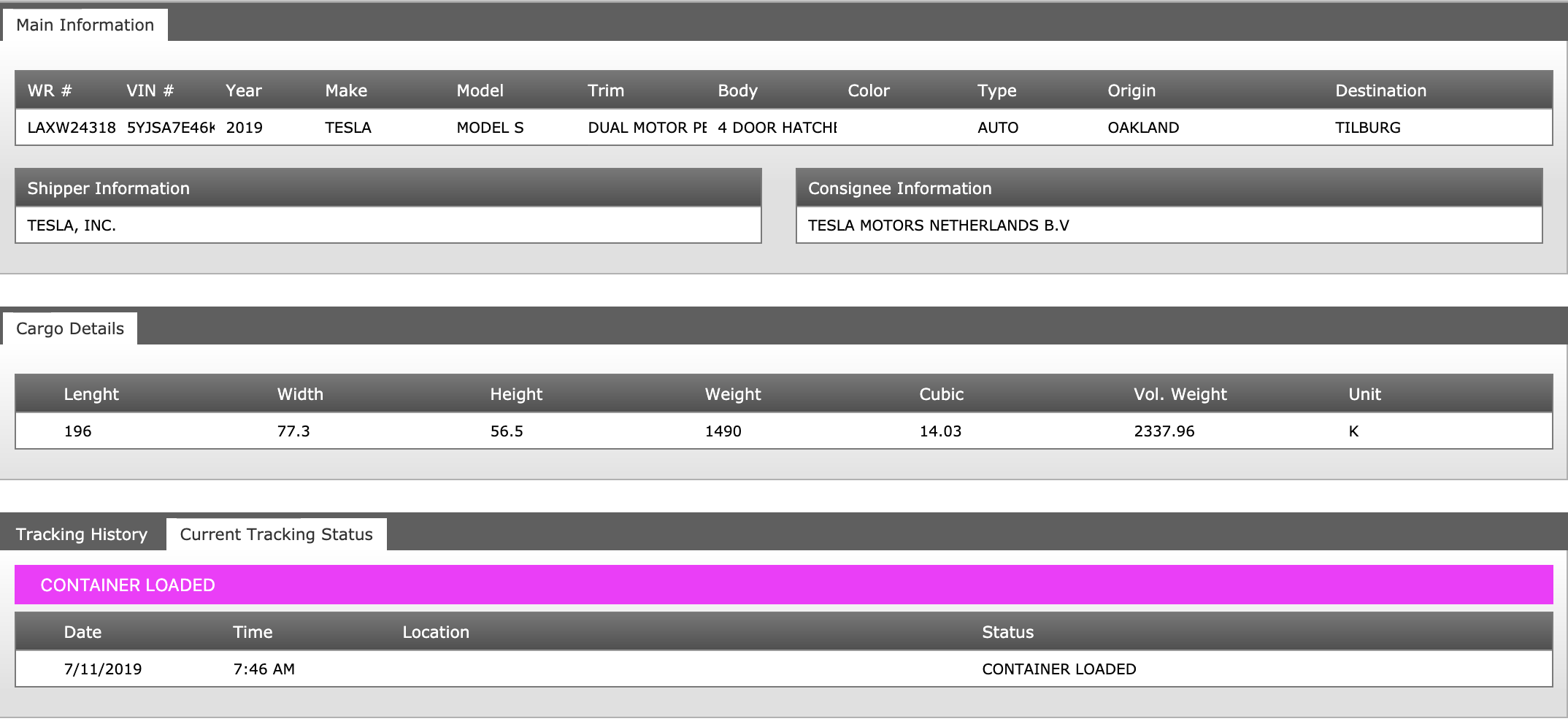This screenshot has height=724, width=1568.
Task: Select the LAXW24318 WR number cell
Action: point(72,128)
